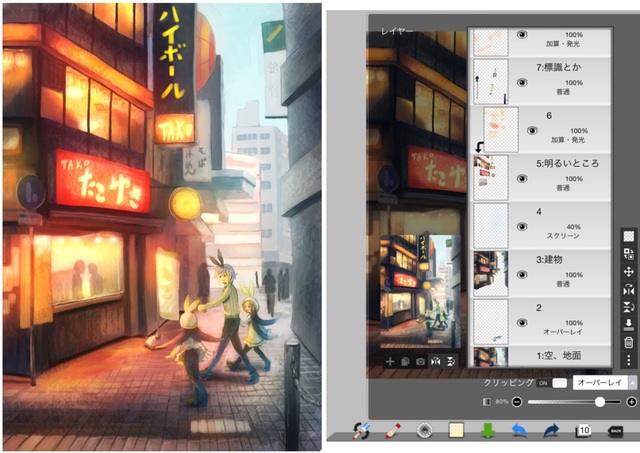Click the trash icon to delete layer
640x453 pixels.
pyautogui.click(x=629, y=342)
